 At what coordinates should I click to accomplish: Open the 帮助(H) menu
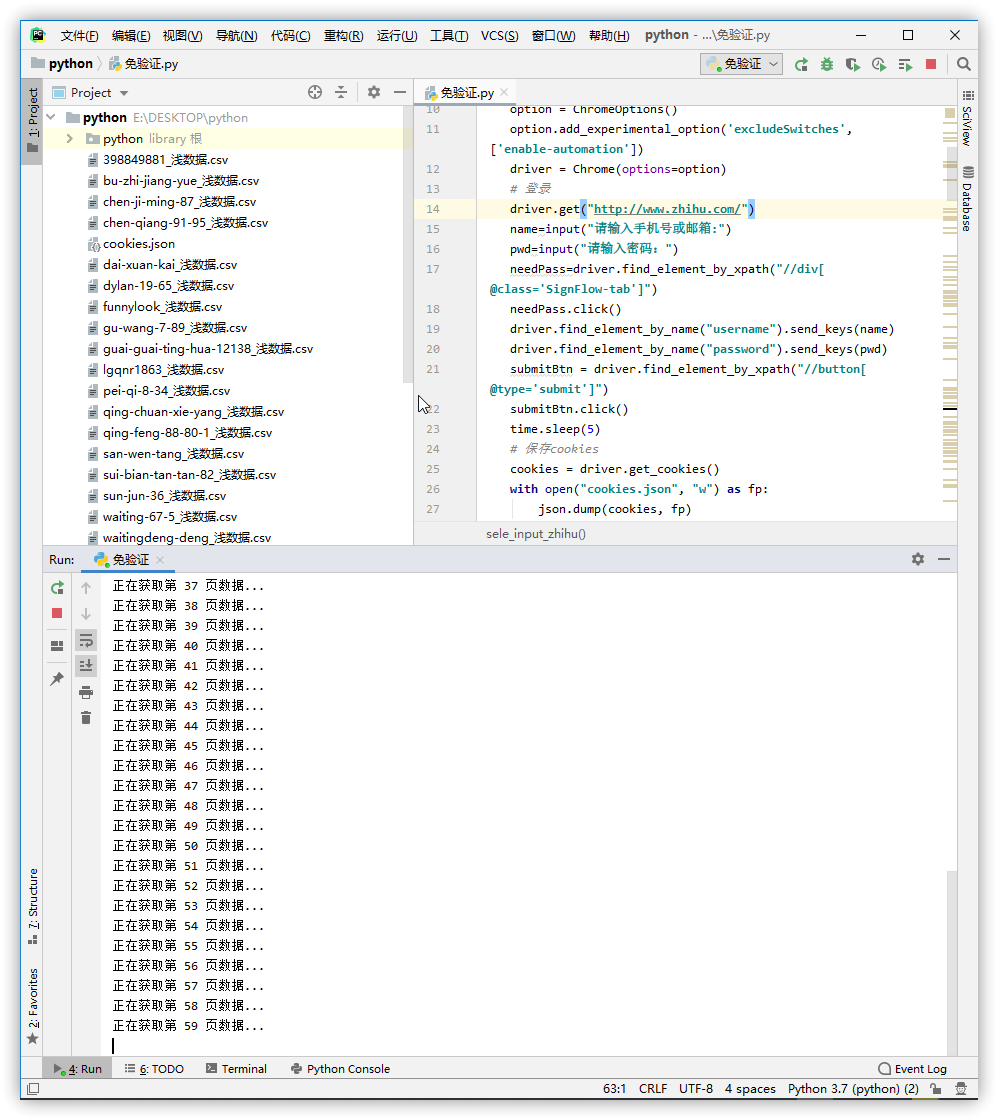click(609, 36)
